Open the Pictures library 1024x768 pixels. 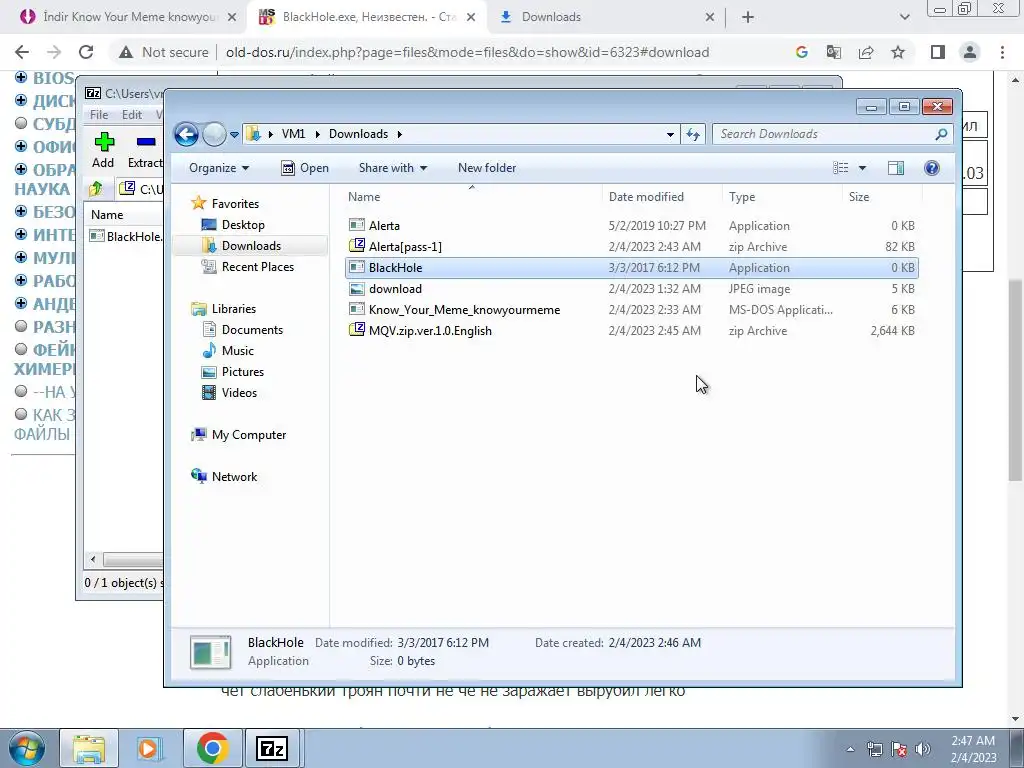[x=233, y=372]
